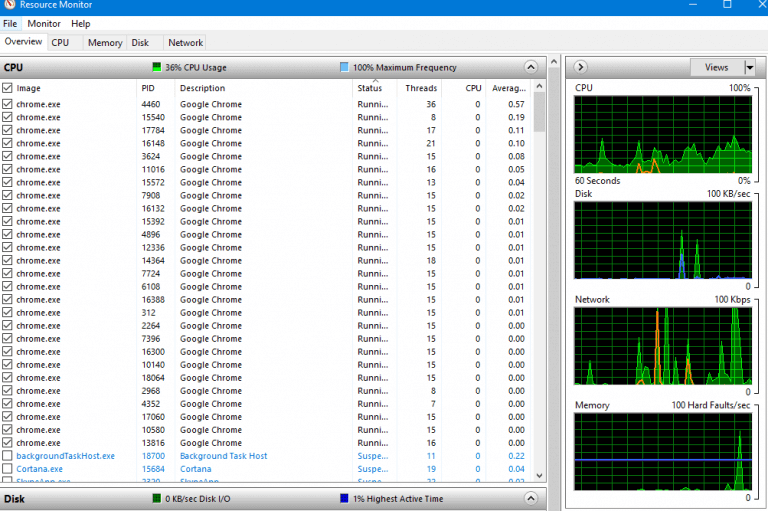This screenshot has width=768, height=511.
Task: Click the Network activity graph
Action: [x=663, y=346]
